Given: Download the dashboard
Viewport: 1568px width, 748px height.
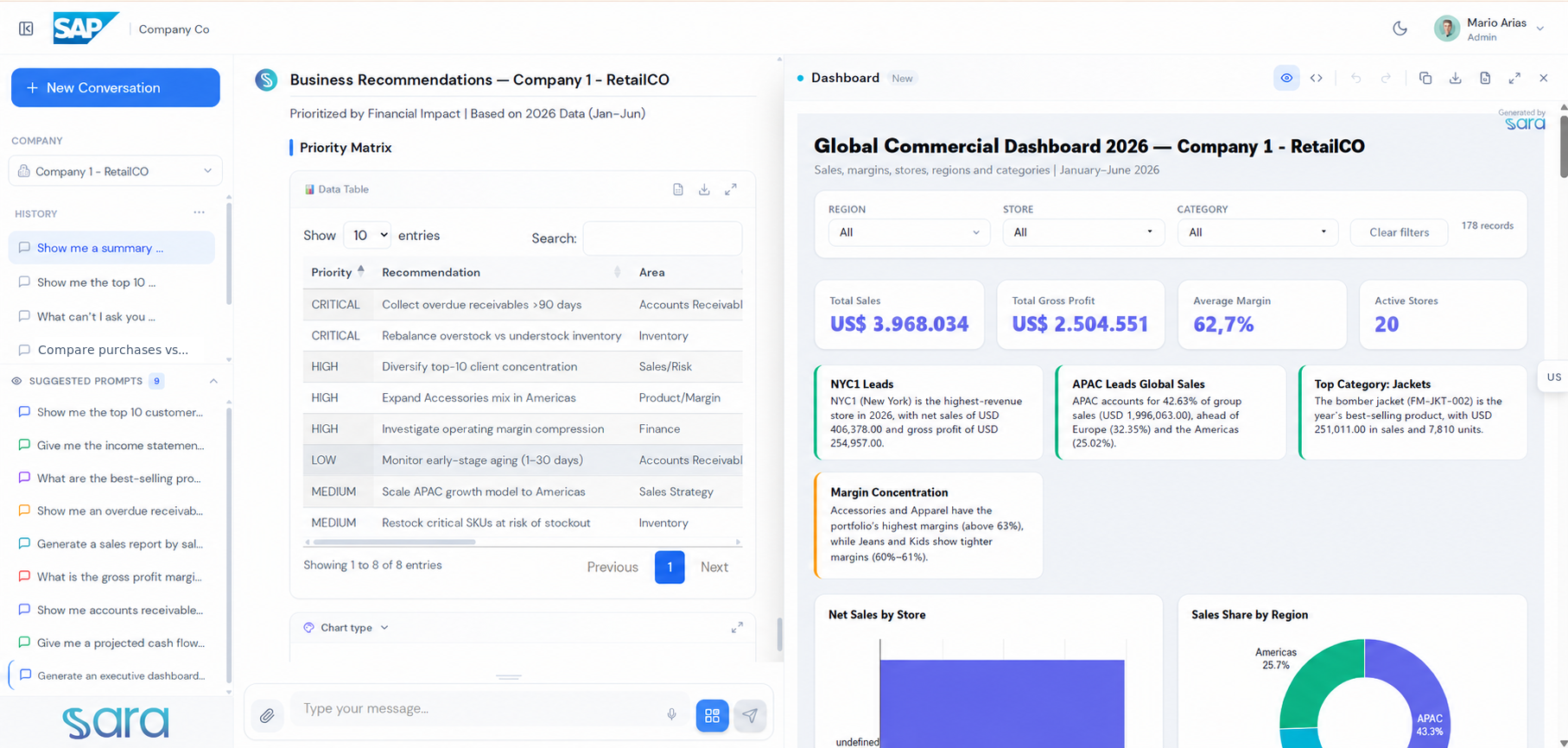Looking at the screenshot, I should point(1455,78).
